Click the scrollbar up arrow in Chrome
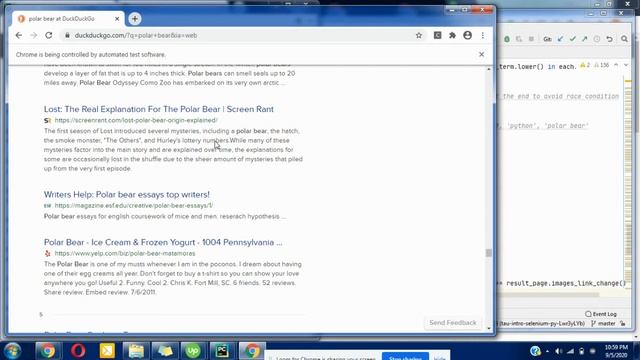This screenshot has width=640, height=360. pos(489,69)
